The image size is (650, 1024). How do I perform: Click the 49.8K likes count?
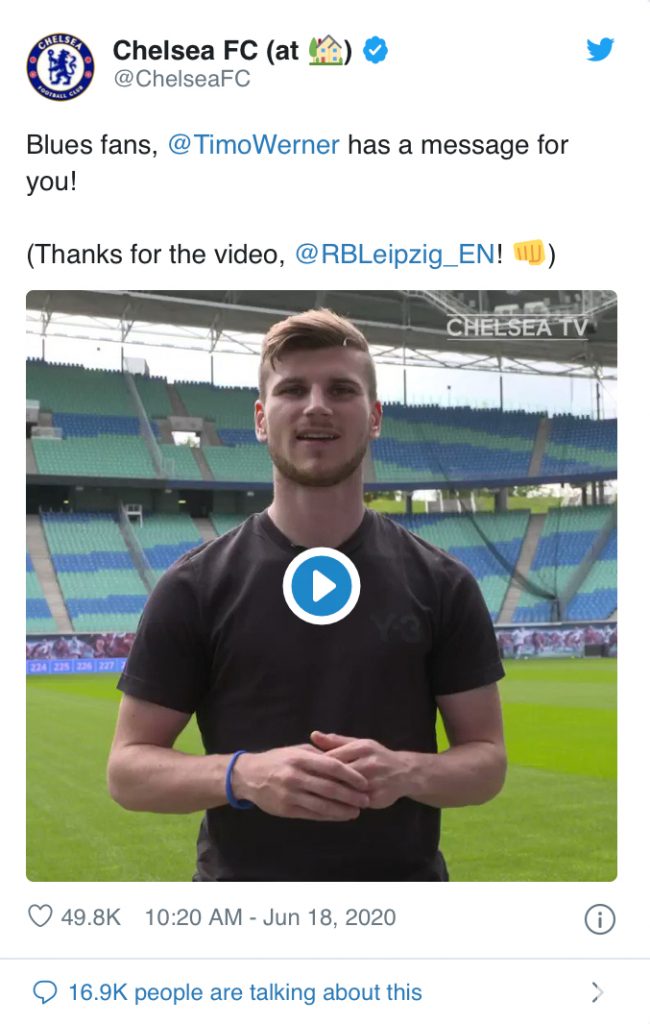click(91, 917)
